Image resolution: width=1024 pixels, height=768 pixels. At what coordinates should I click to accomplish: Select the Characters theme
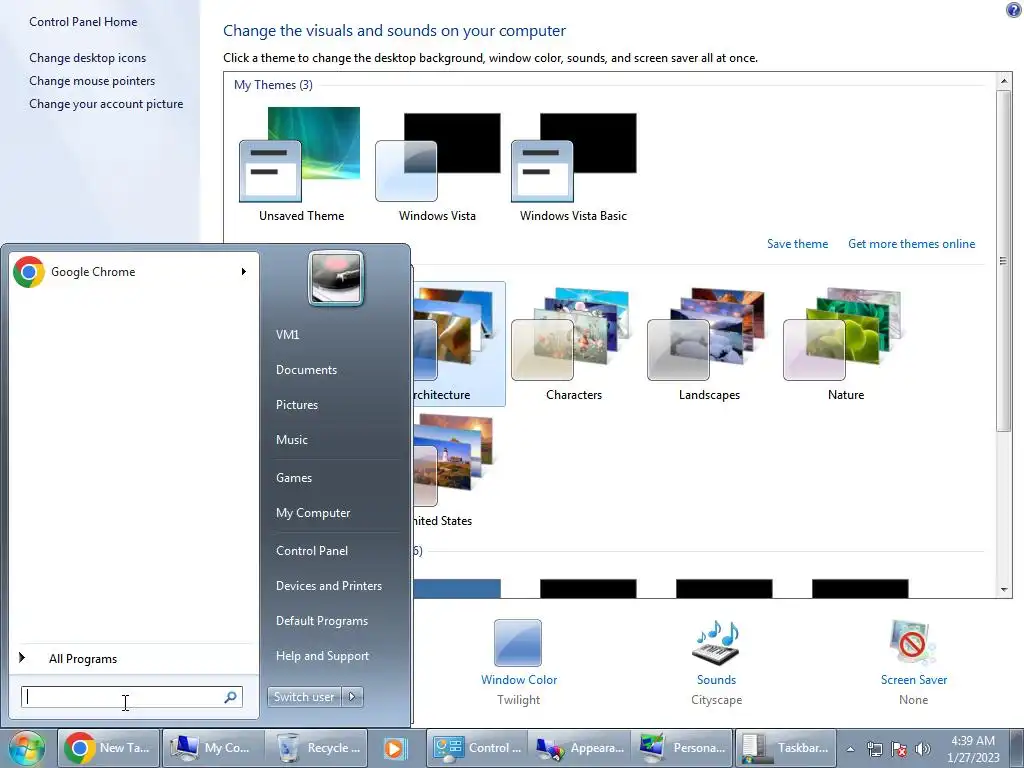click(x=573, y=344)
